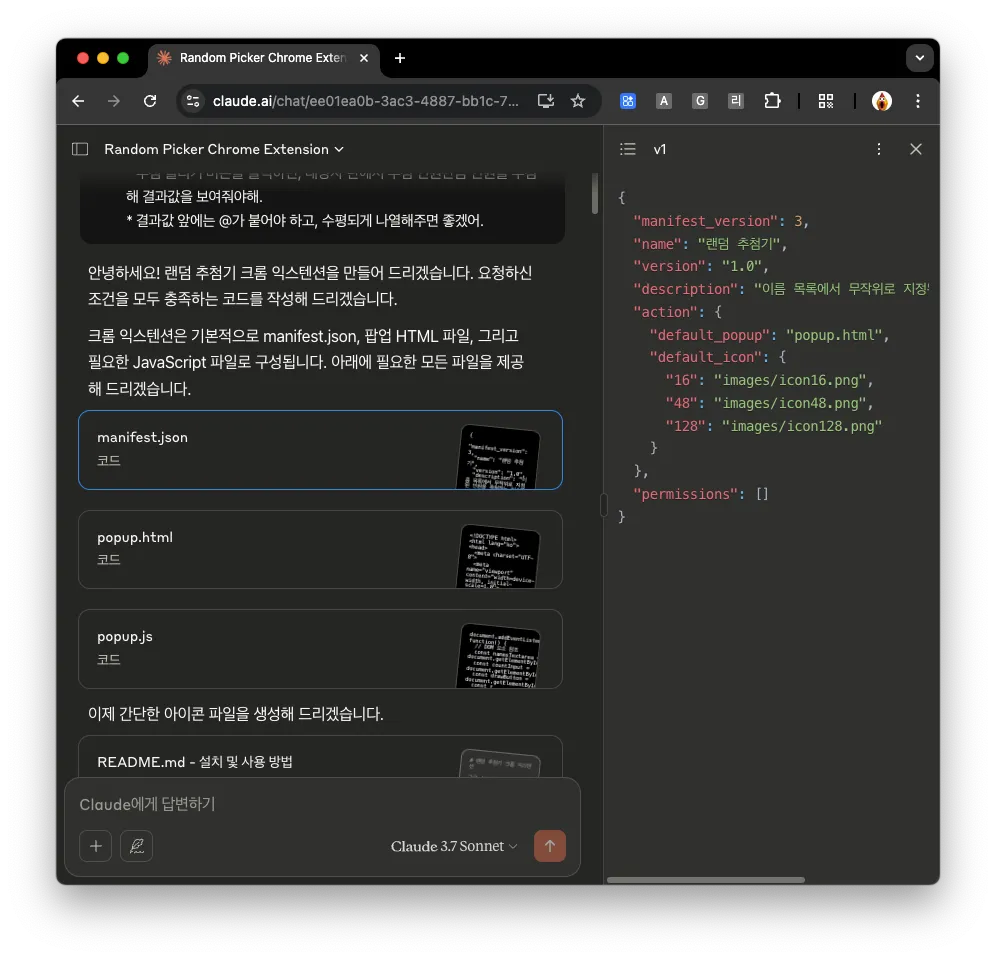996x959 pixels.
Task: Click the plus attachment button
Action: coord(95,846)
